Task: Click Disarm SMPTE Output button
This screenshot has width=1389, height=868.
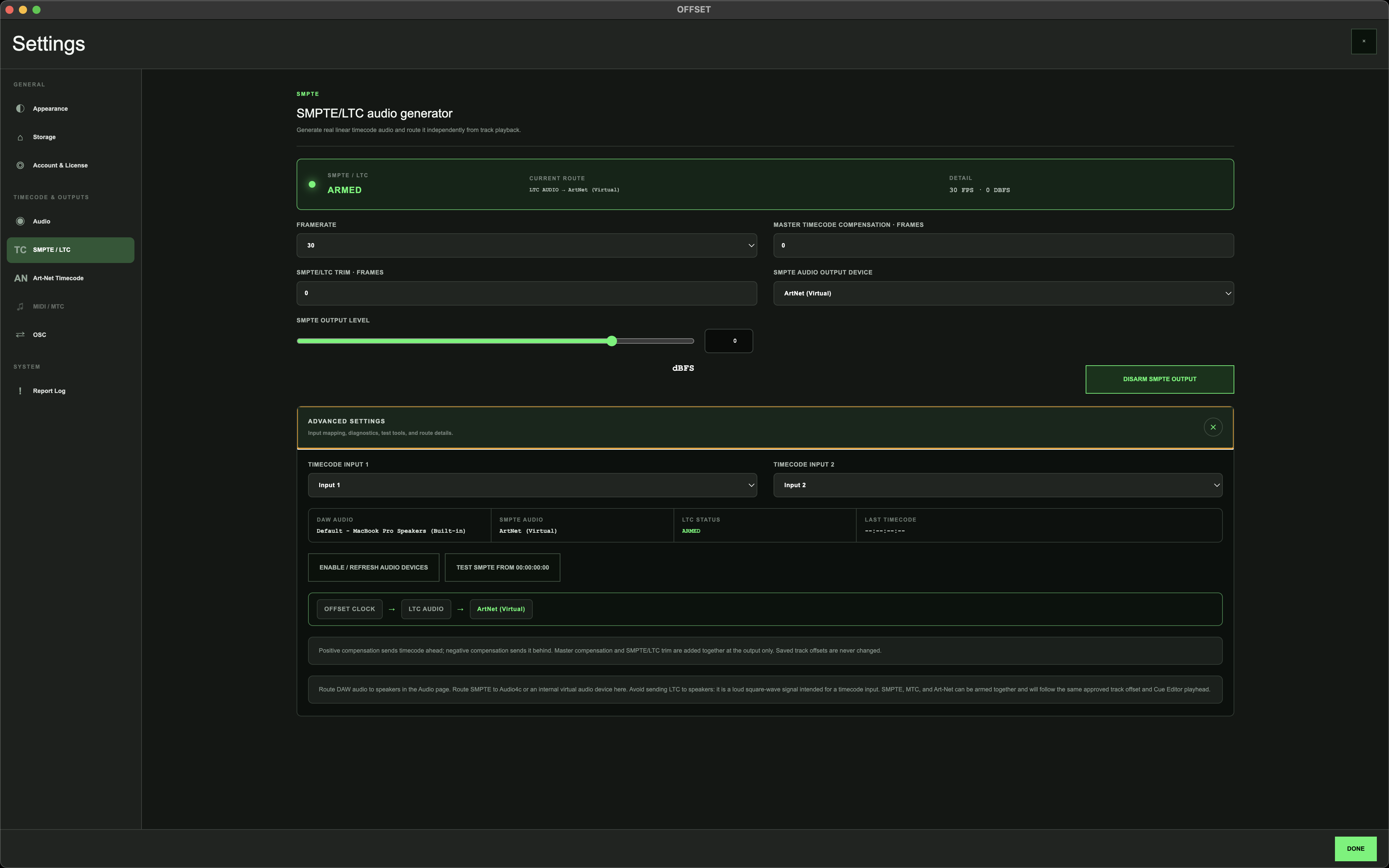Action: click(1159, 379)
